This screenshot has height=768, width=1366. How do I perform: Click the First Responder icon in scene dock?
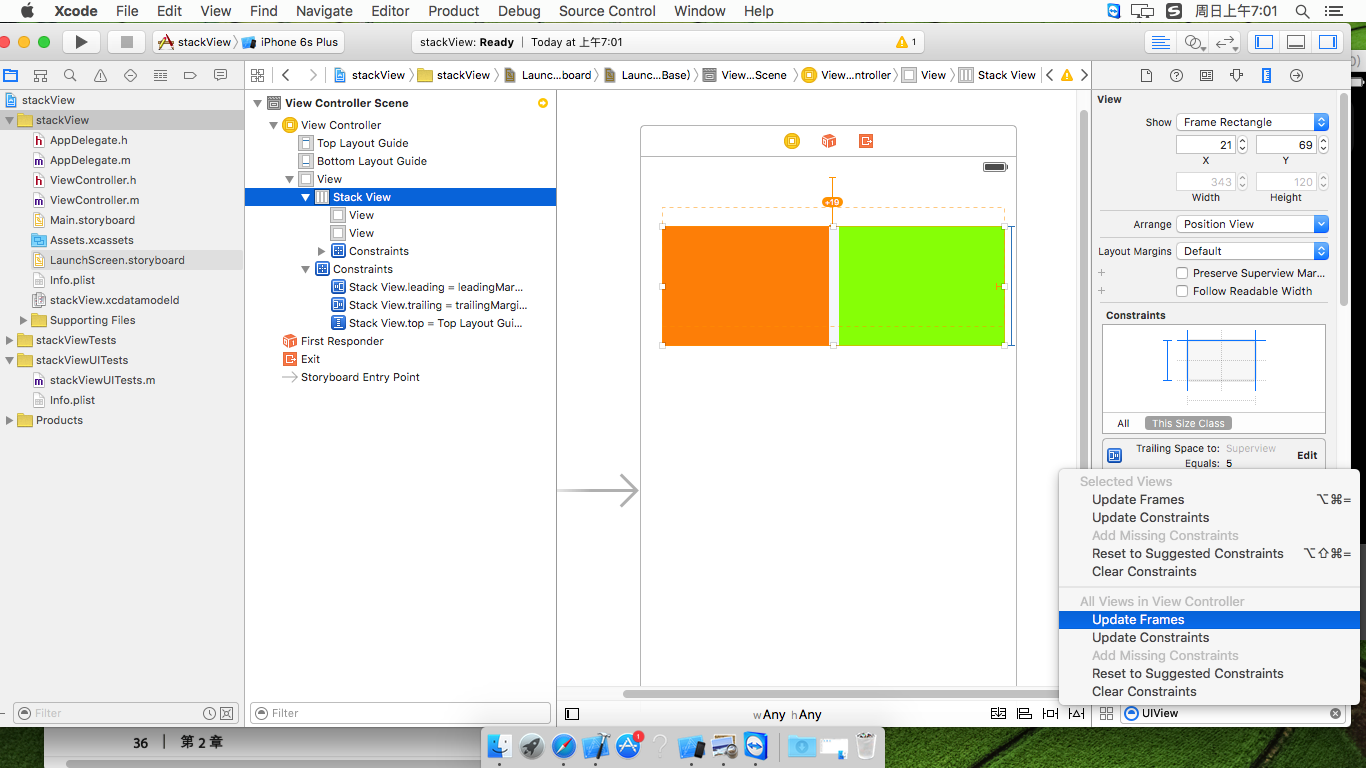click(829, 141)
